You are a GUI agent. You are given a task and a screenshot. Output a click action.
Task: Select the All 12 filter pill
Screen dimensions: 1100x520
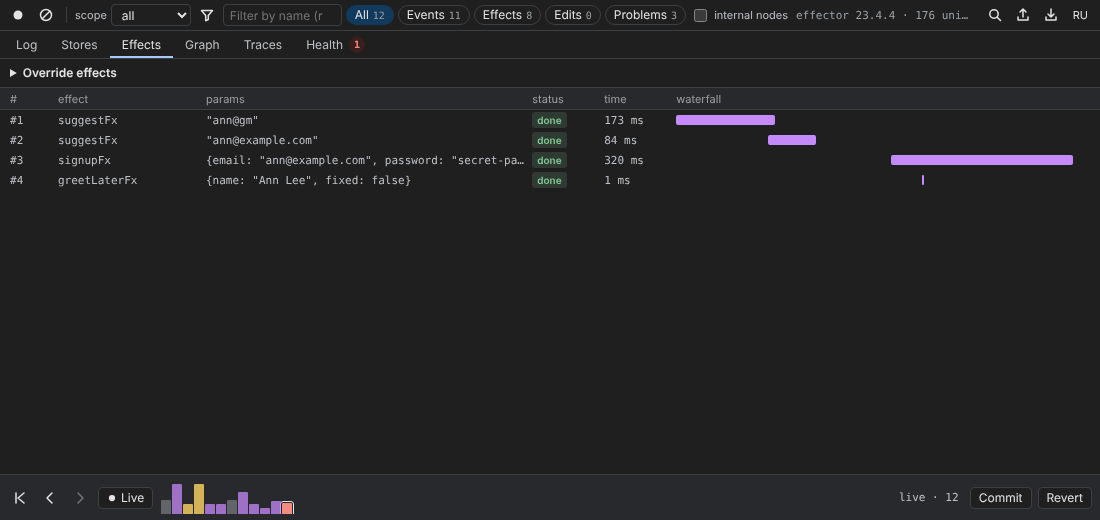click(x=370, y=15)
